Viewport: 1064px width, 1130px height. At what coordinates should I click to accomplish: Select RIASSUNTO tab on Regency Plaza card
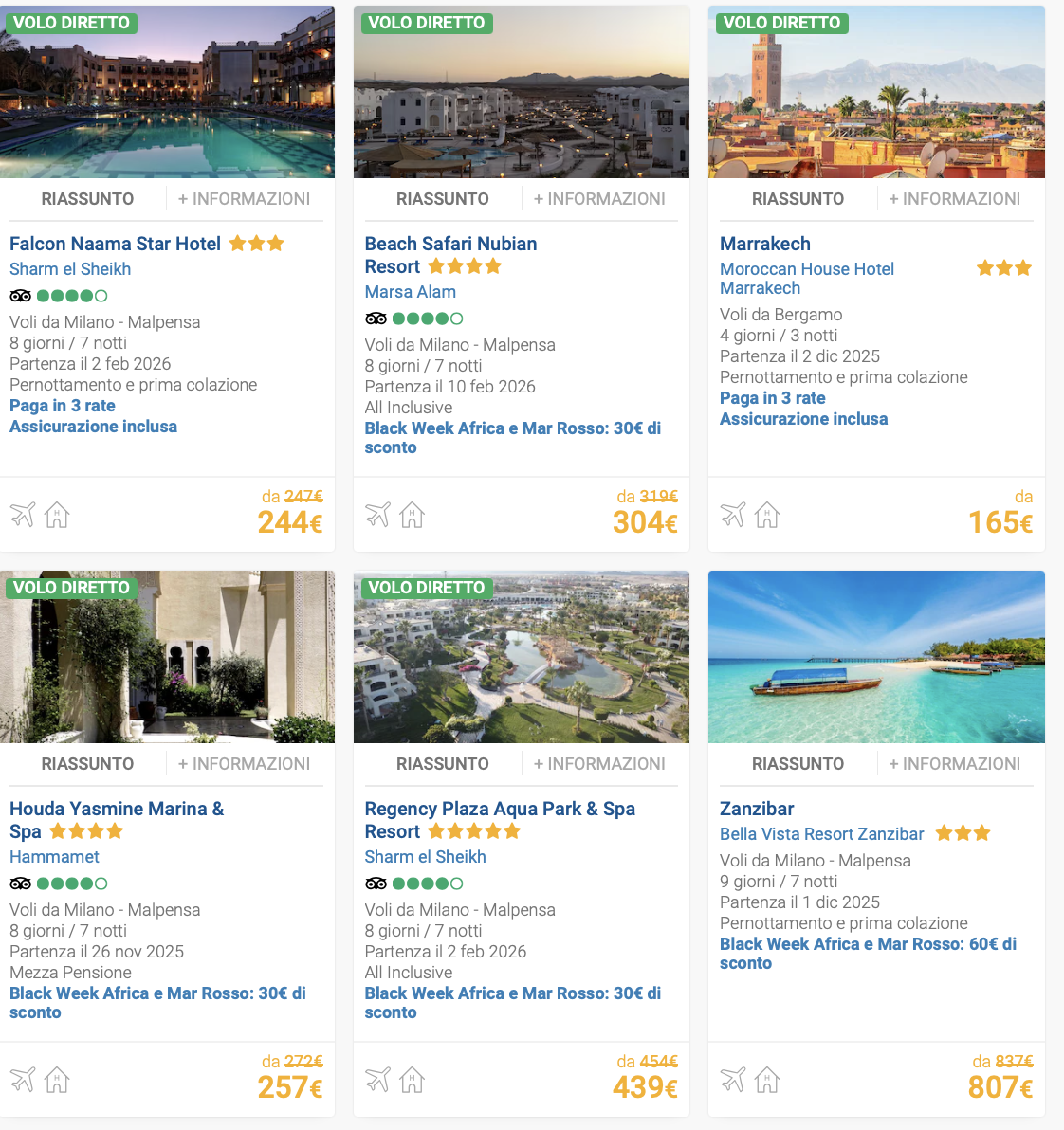(442, 763)
